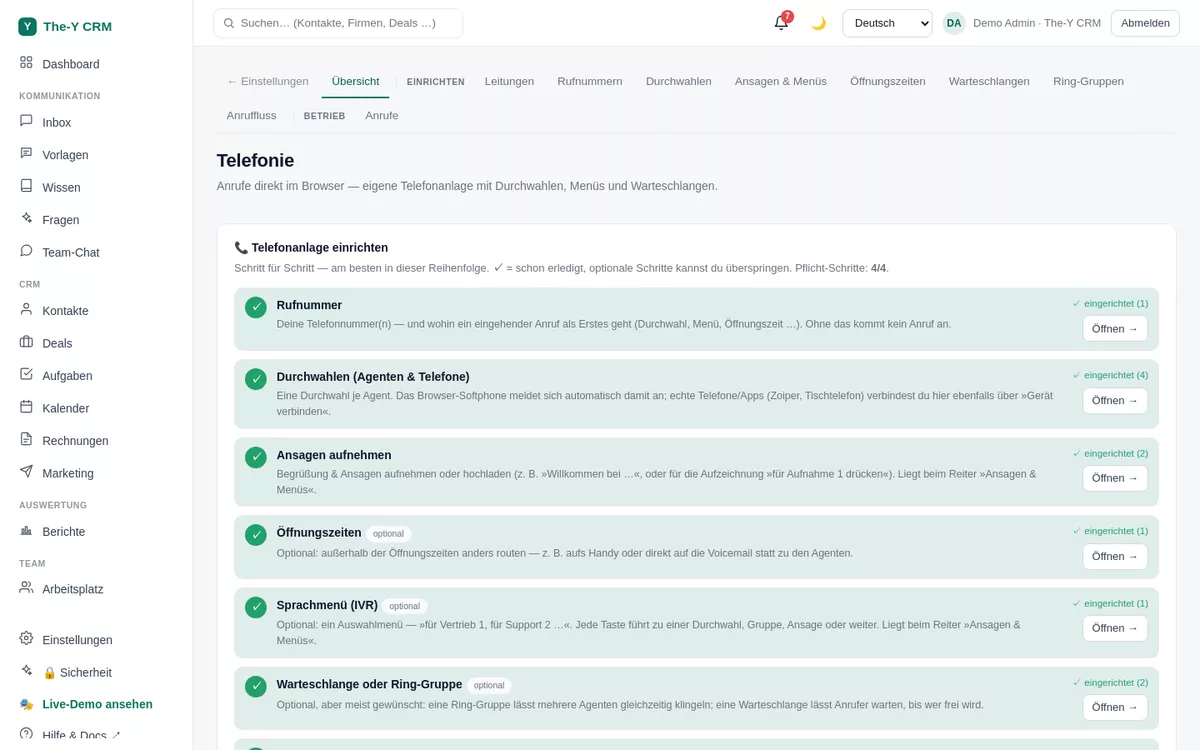Viewport: 1200px width, 750px height.
Task: Click Öffnen button for Öffnungszeiten step
Action: point(1115,556)
